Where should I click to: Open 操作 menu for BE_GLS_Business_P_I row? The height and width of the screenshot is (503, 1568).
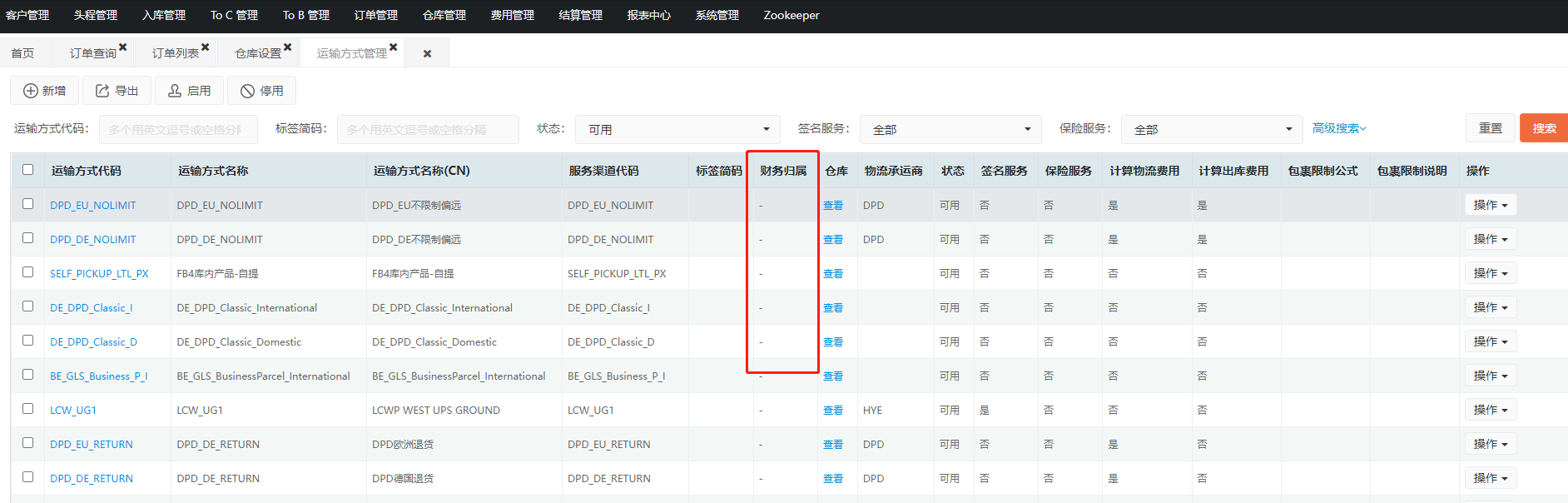[x=1491, y=376]
